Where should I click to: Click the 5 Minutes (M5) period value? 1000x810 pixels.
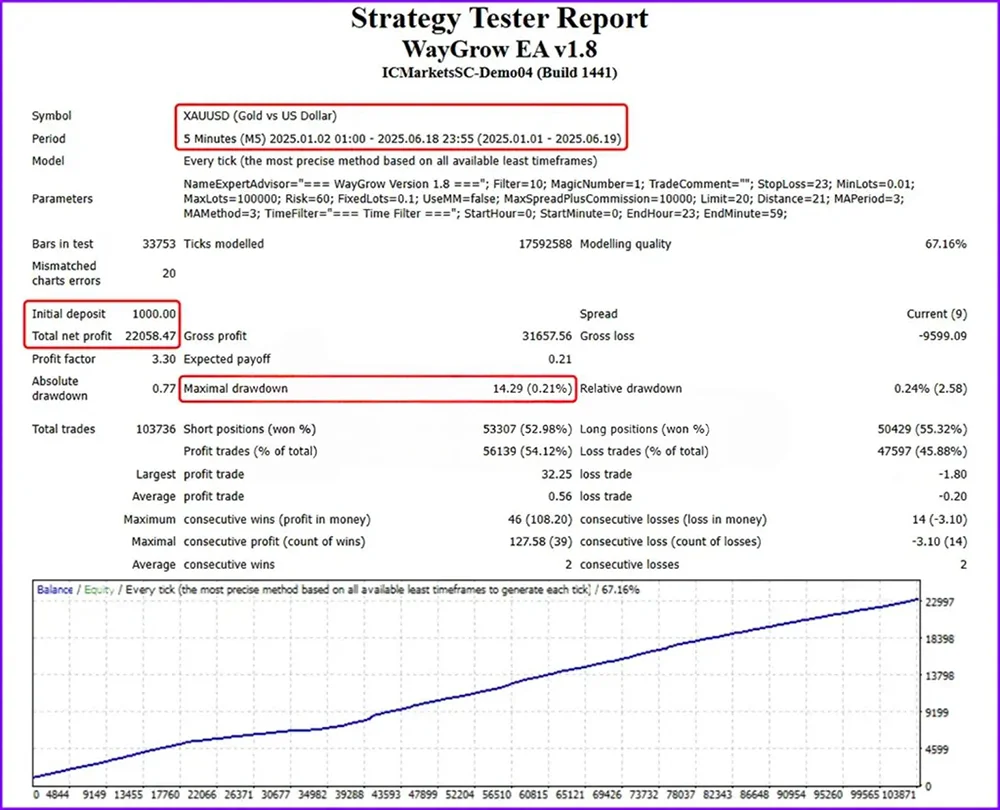tap(402, 138)
